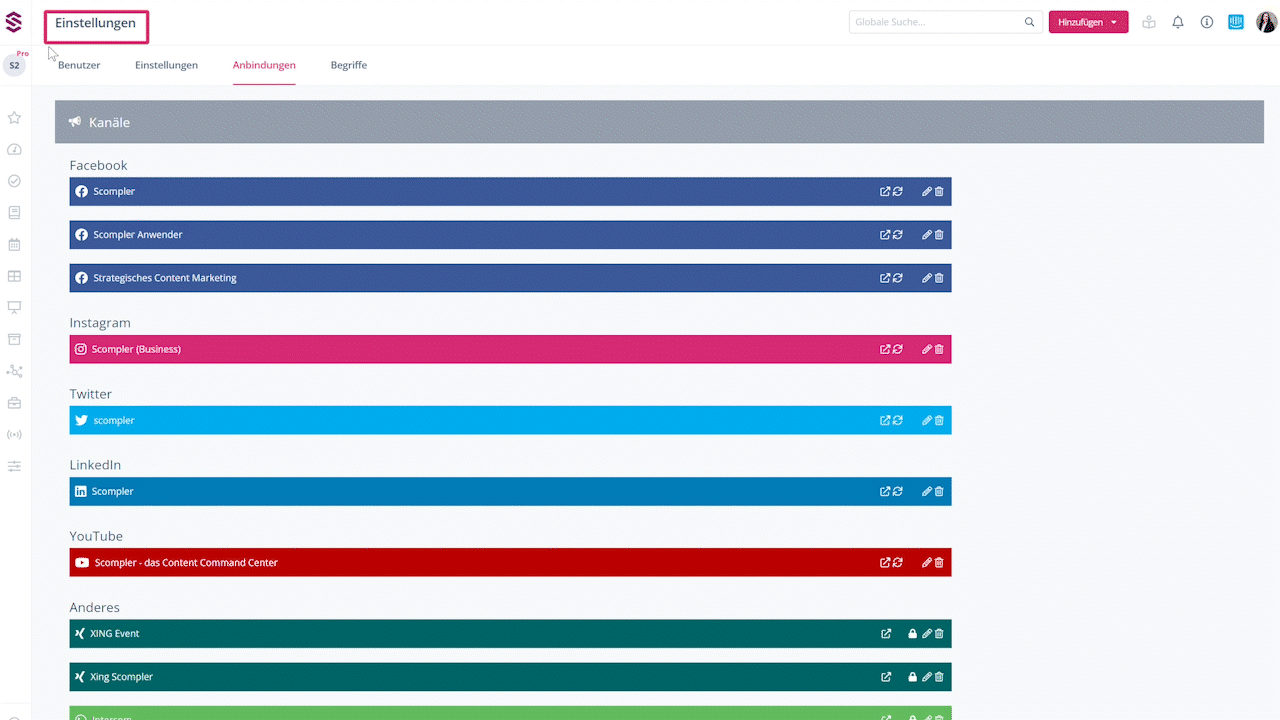Image resolution: width=1280 pixels, height=720 pixels.
Task: Open the favorites star in the sidebar
Action: click(14, 118)
